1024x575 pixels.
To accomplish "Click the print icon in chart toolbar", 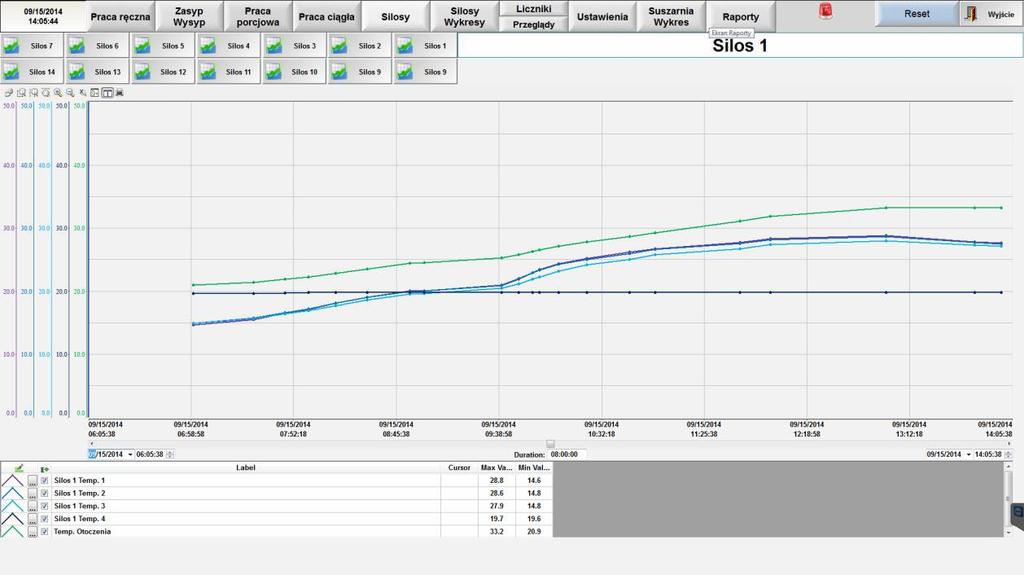I will pyautogui.click(x=120, y=93).
